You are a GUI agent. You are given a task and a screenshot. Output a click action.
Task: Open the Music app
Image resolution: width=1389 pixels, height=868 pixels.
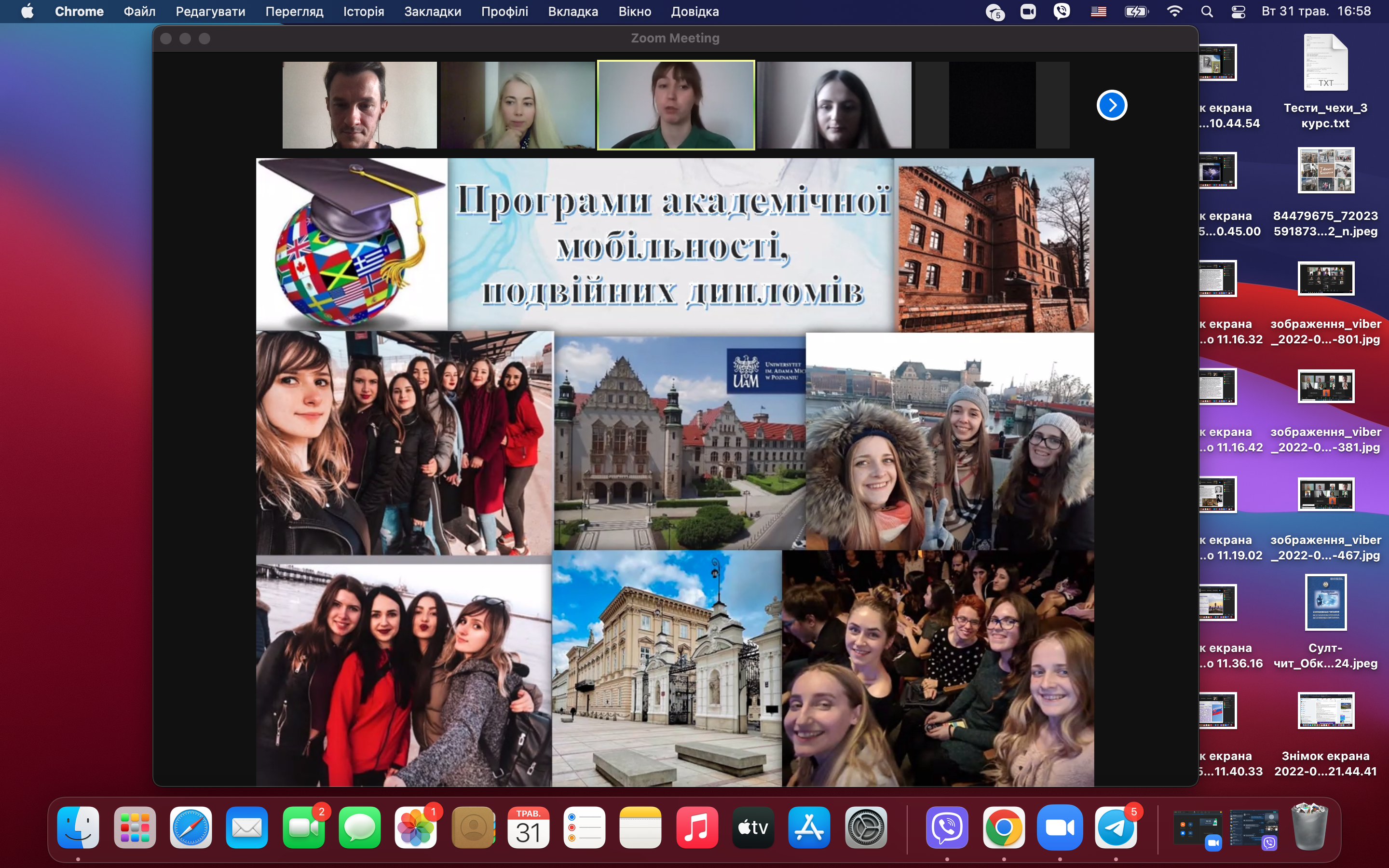697,827
